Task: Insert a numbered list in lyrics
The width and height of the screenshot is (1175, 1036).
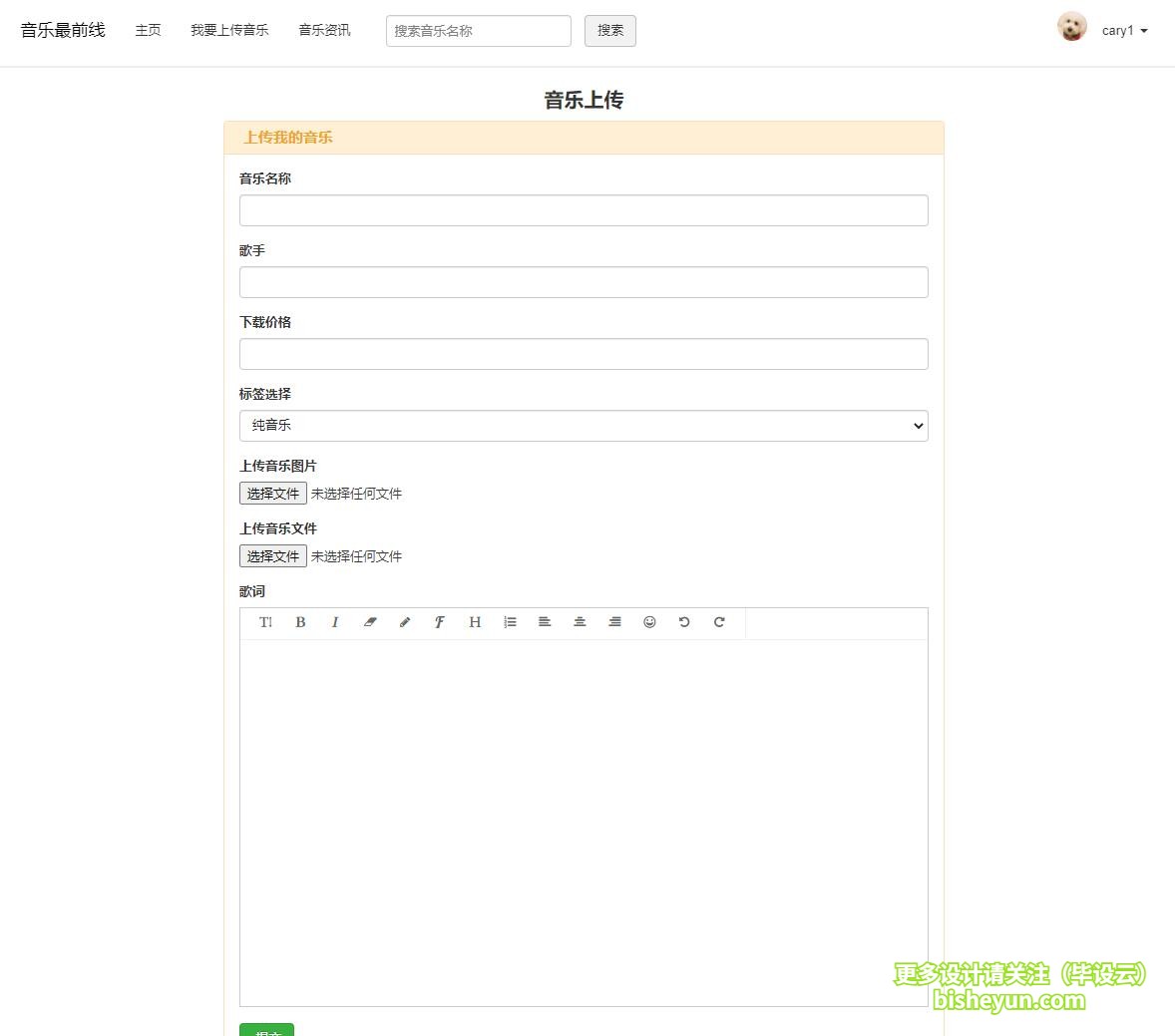Action: point(510,622)
